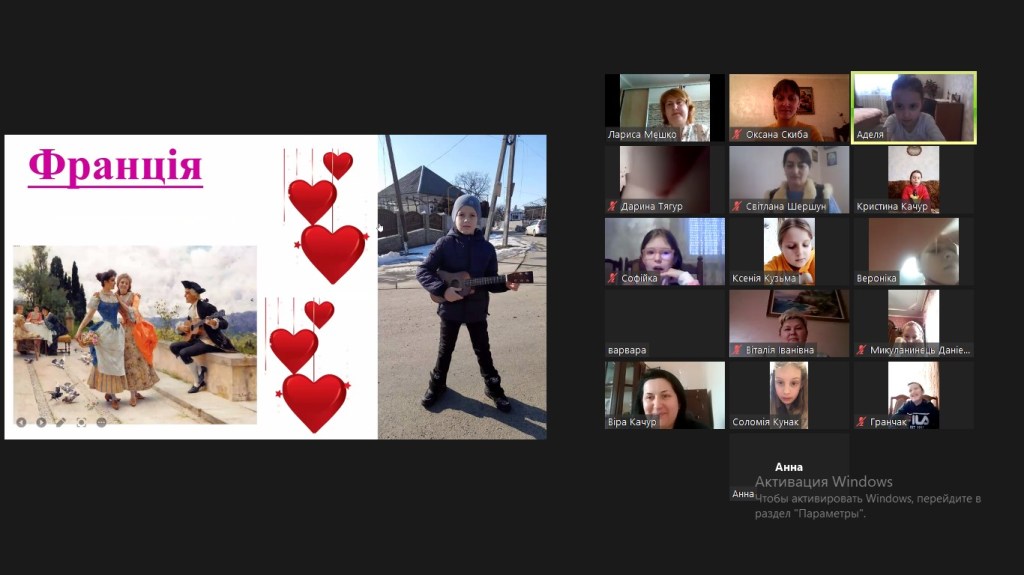Click muted mic icon beside Гранчак
Screen dimensions: 1024x575
click(860, 422)
